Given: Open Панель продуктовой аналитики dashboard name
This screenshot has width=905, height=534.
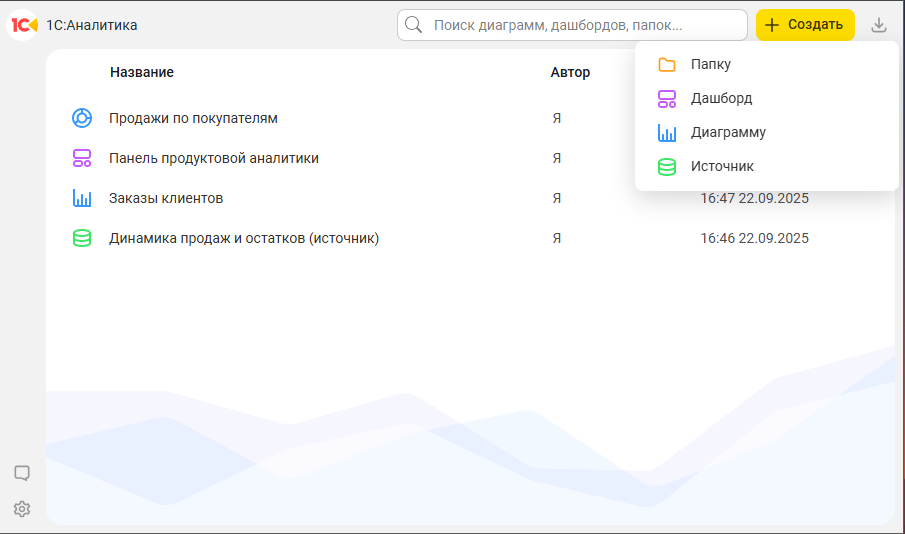Looking at the screenshot, I should coord(214,158).
